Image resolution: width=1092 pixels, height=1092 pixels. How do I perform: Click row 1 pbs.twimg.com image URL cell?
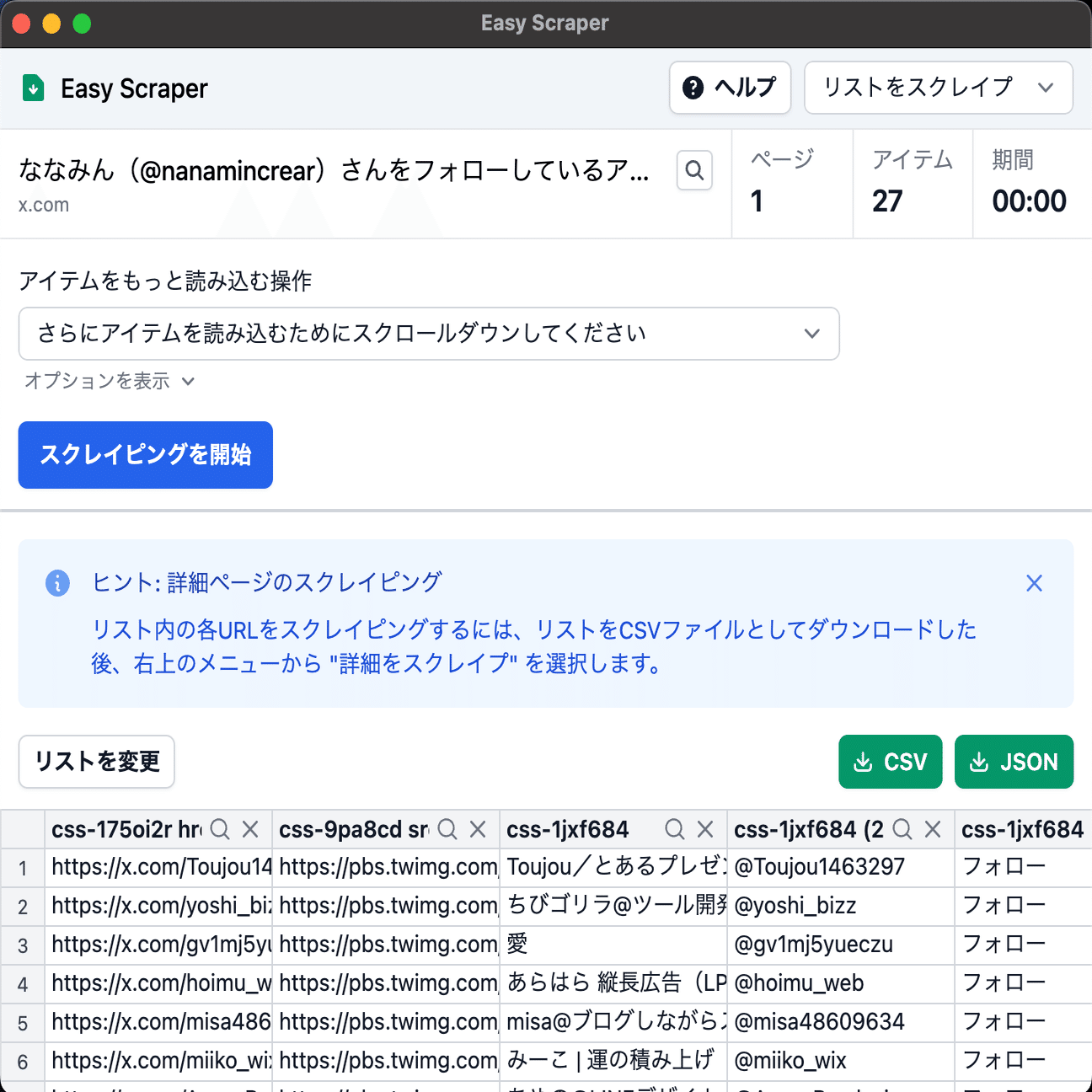386,867
